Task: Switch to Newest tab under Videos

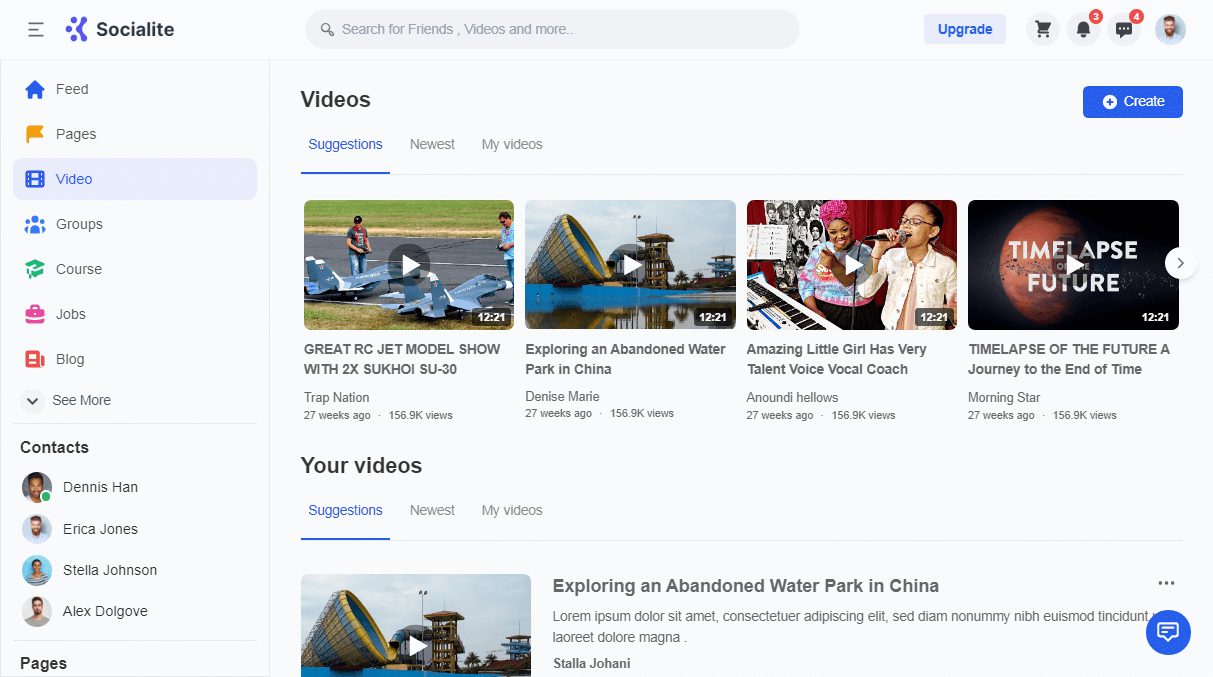Action: 432,145
